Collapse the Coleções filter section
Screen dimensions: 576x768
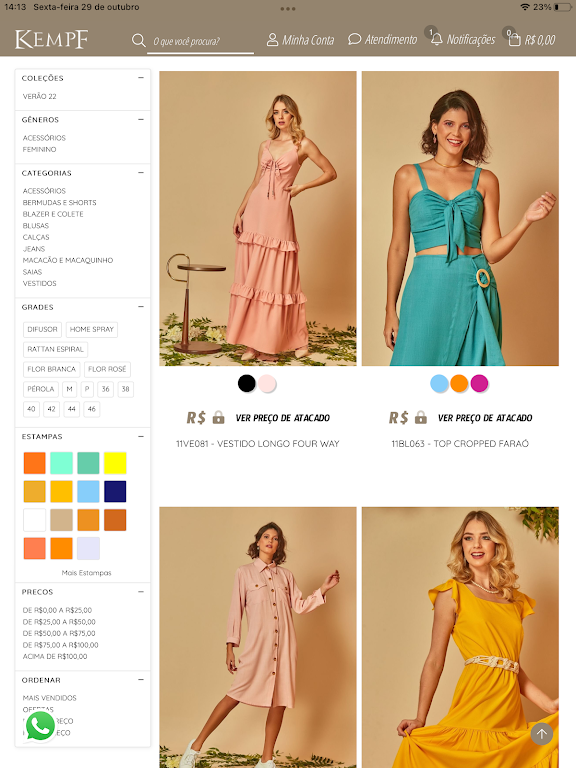(x=141, y=77)
